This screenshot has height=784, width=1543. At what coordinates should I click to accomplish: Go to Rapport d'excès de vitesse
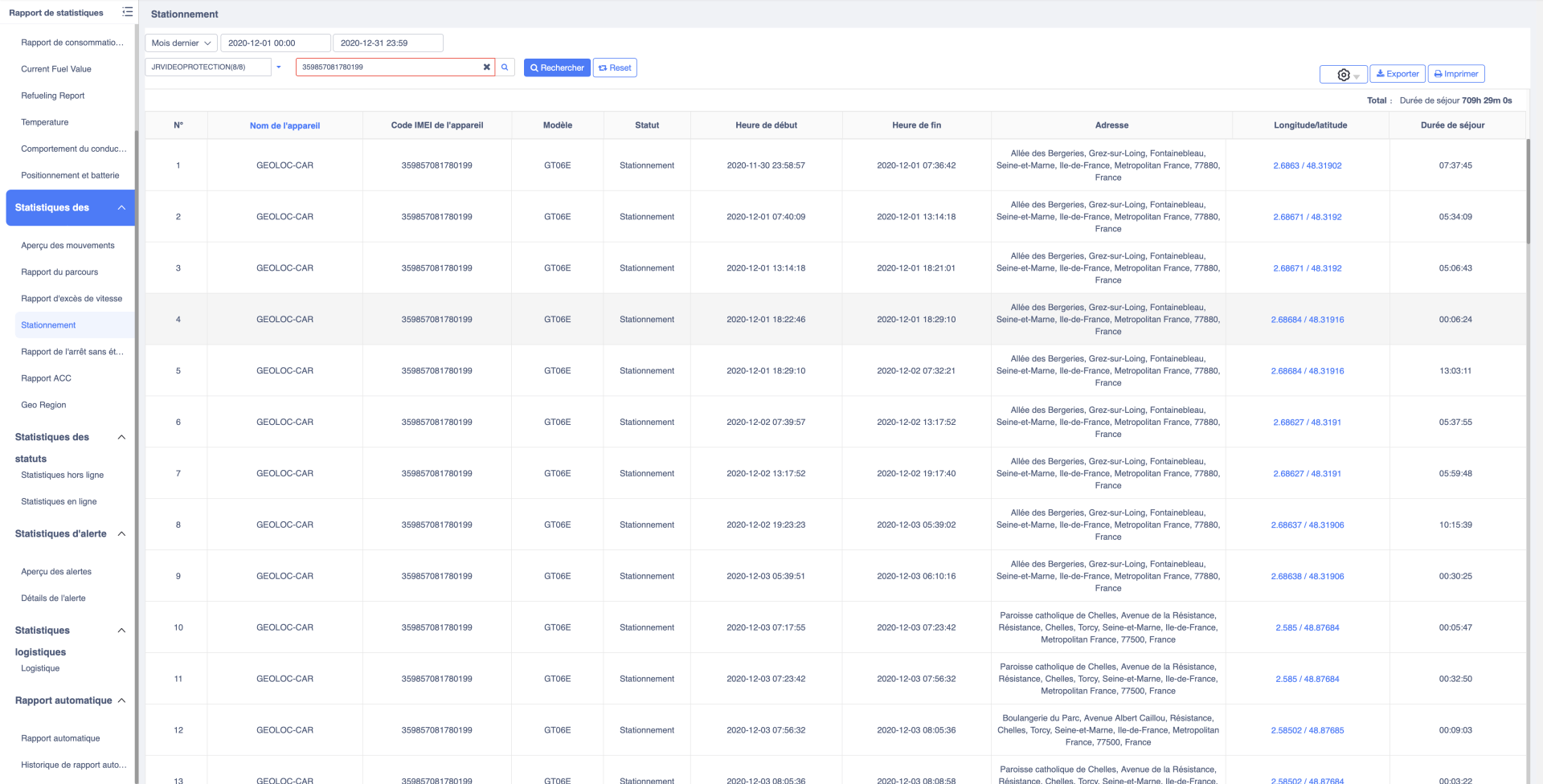click(x=72, y=299)
